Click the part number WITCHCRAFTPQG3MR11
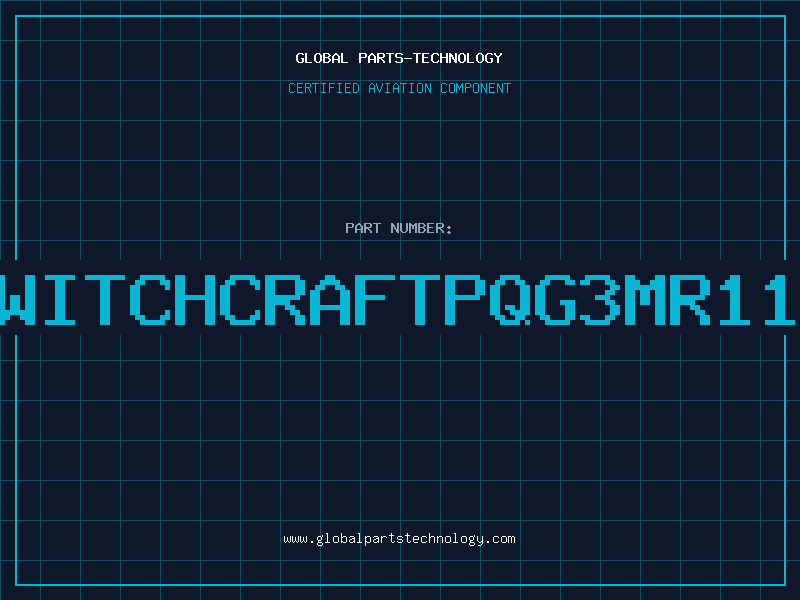 (398, 300)
